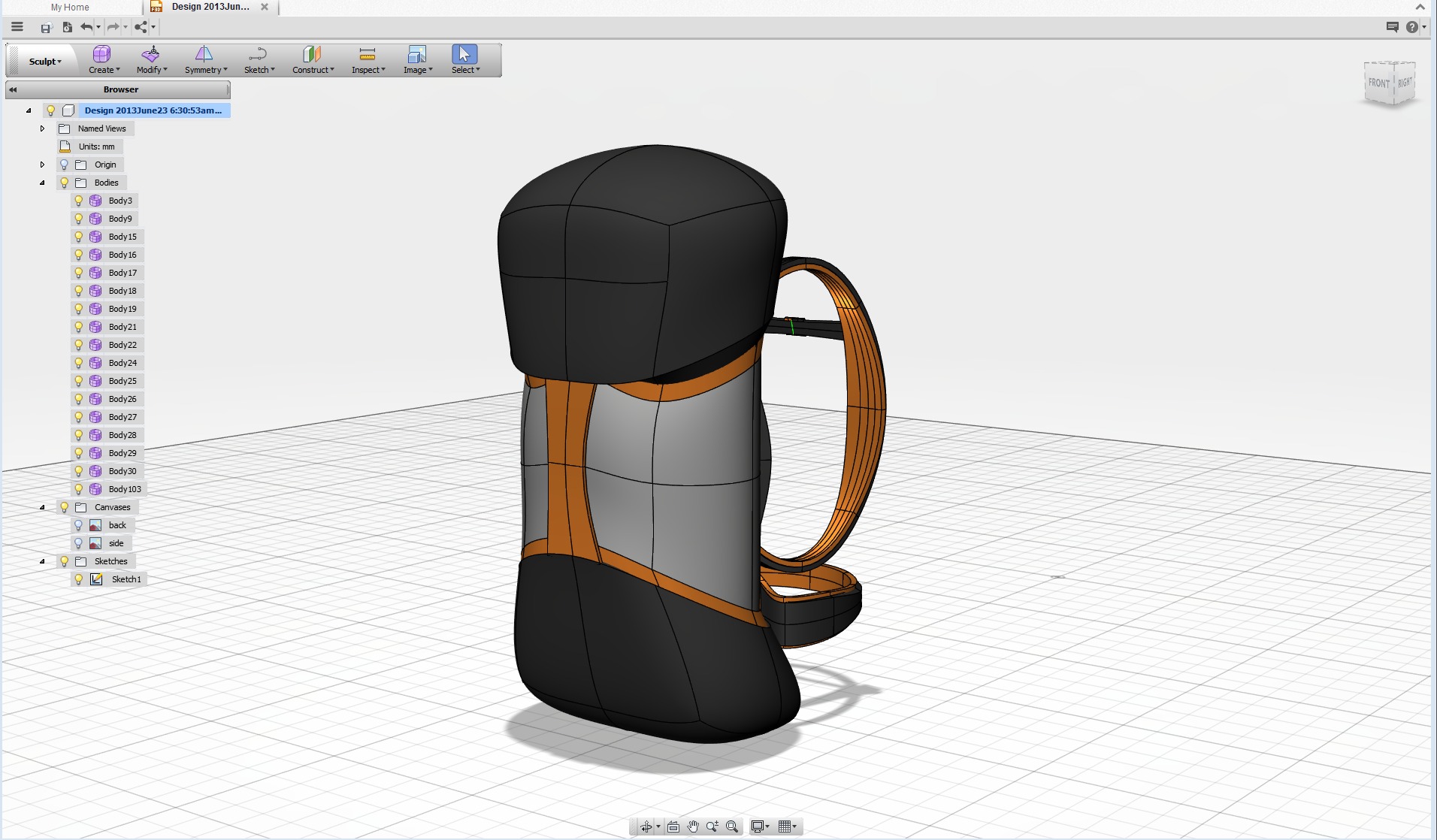Activate the Free Orbit tool

pos(645,826)
